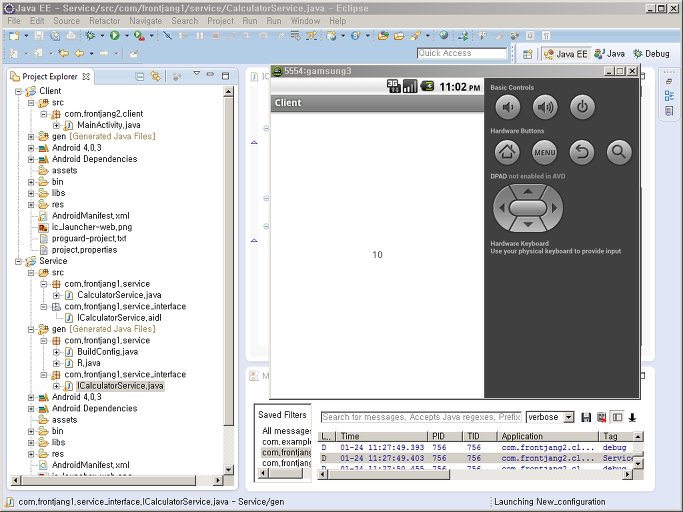
Task: Open the Refactor menu
Action: [x=105, y=21]
